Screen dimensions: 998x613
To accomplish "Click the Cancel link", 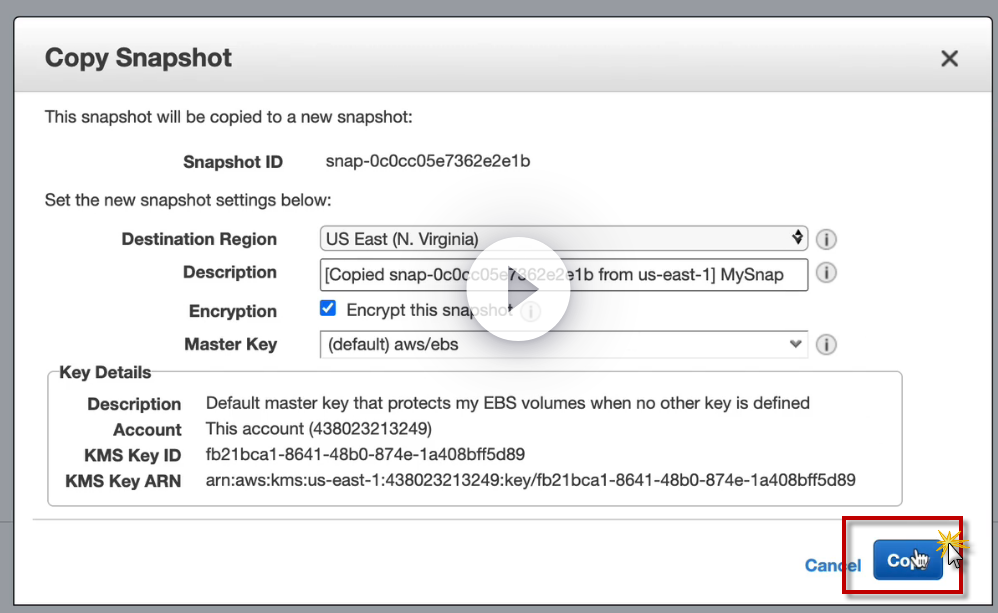I will tap(832, 565).
